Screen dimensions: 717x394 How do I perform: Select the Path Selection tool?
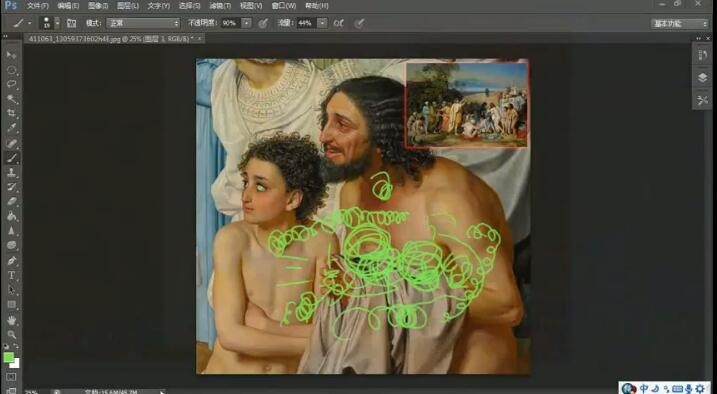12,290
